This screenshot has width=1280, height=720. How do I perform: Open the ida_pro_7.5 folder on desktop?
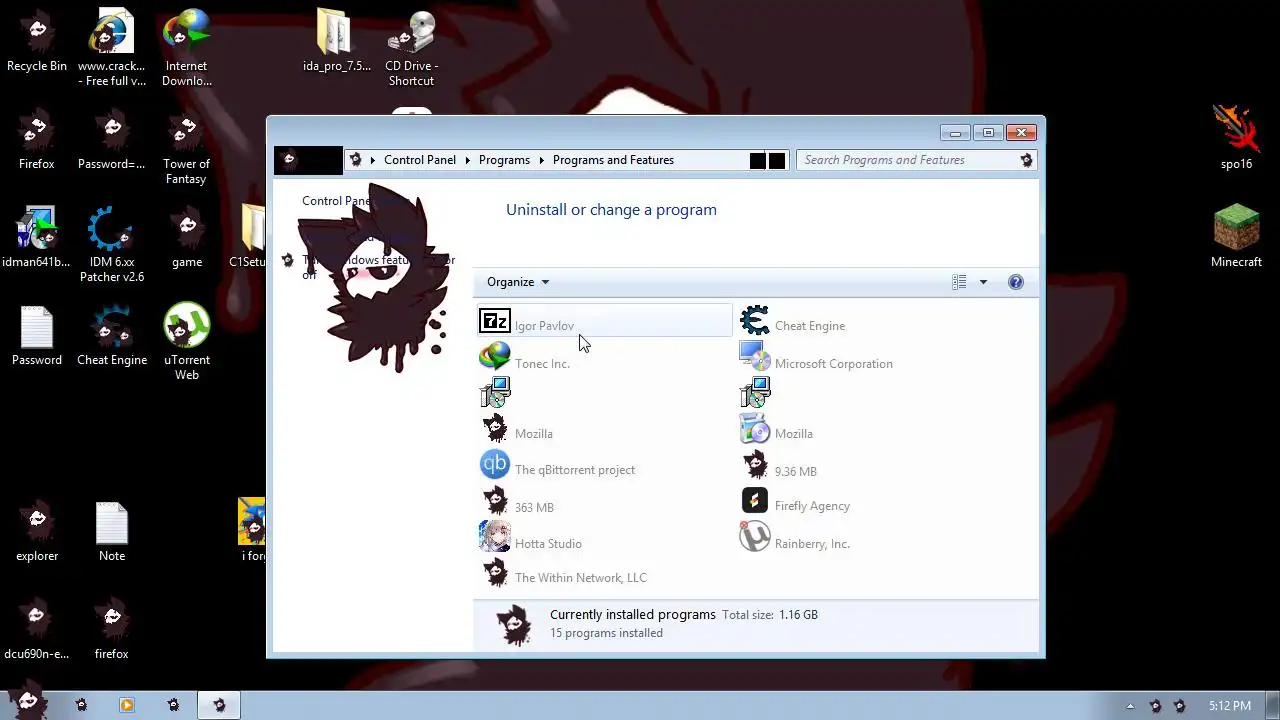(x=337, y=42)
